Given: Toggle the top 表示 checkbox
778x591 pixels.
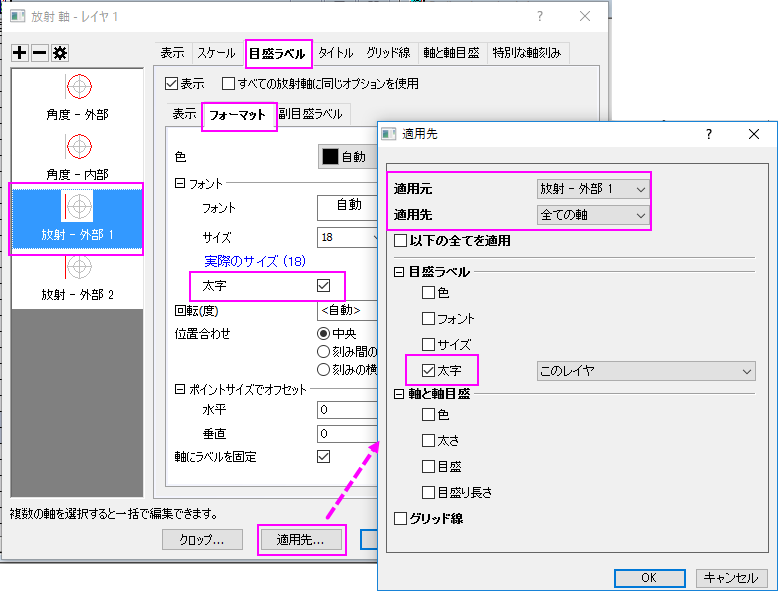Looking at the screenshot, I should pyautogui.click(x=172, y=83).
